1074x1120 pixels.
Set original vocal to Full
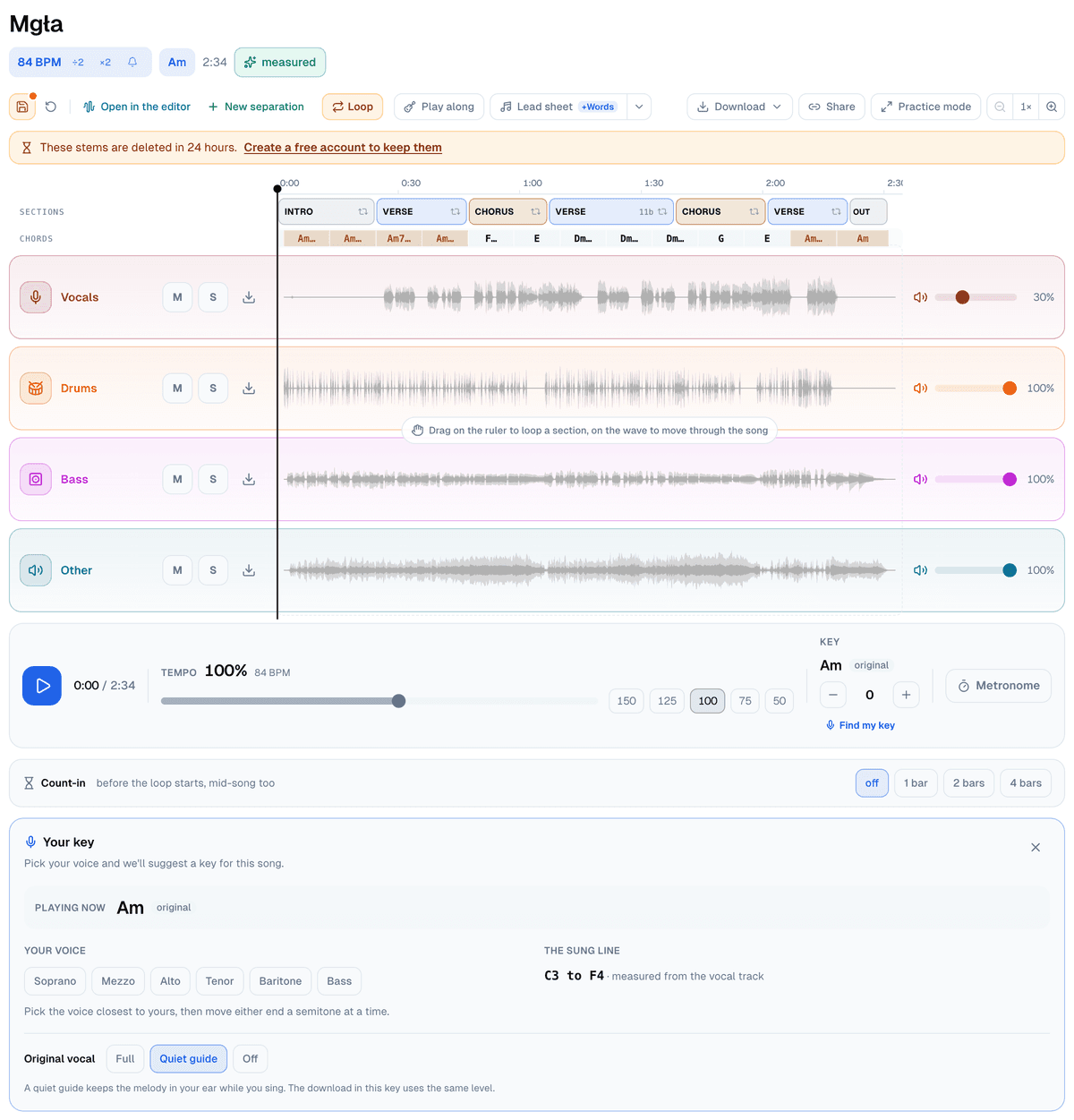[125, 1059]
